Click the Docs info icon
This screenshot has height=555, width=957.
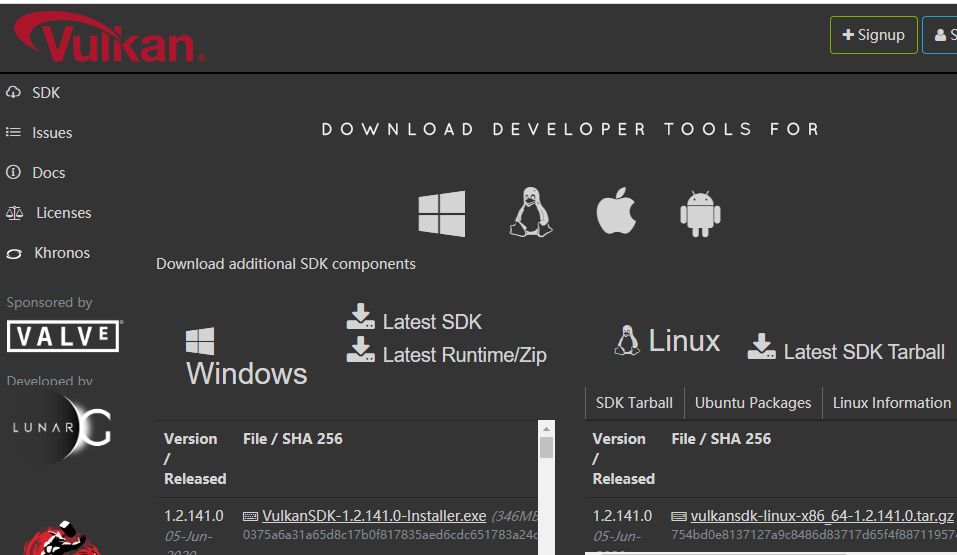(x=13, y=172)
